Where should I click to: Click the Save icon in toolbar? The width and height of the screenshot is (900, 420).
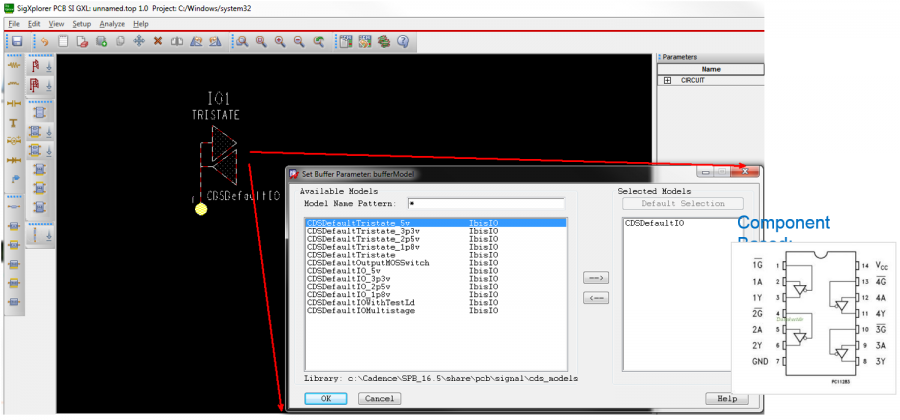(17, 42)
